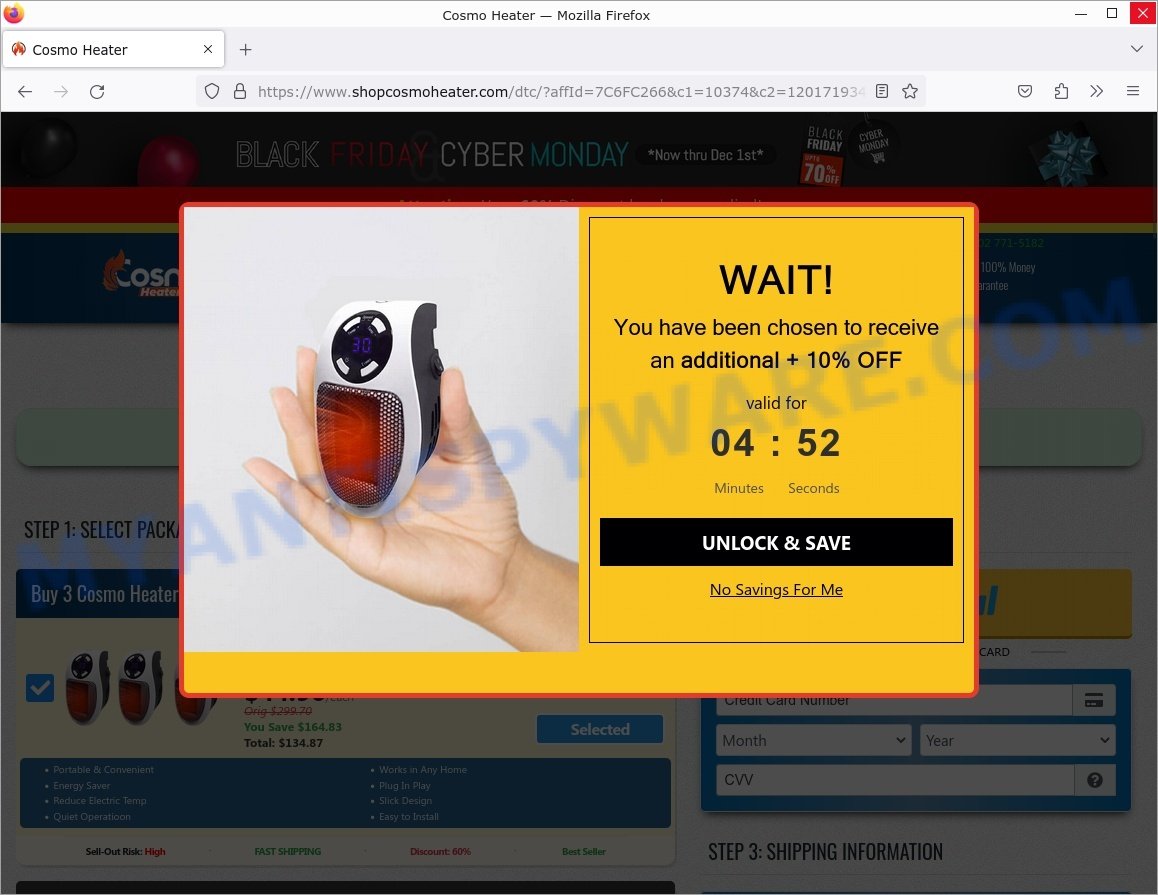Viewport: 1158px width, 895px height.
Task: Click the Black Friday 70% off tag graphic
Action: (823, 155)
